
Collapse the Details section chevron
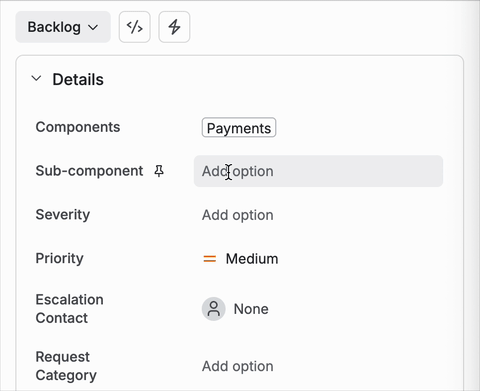pyautogui.click(x=36, y=79)
